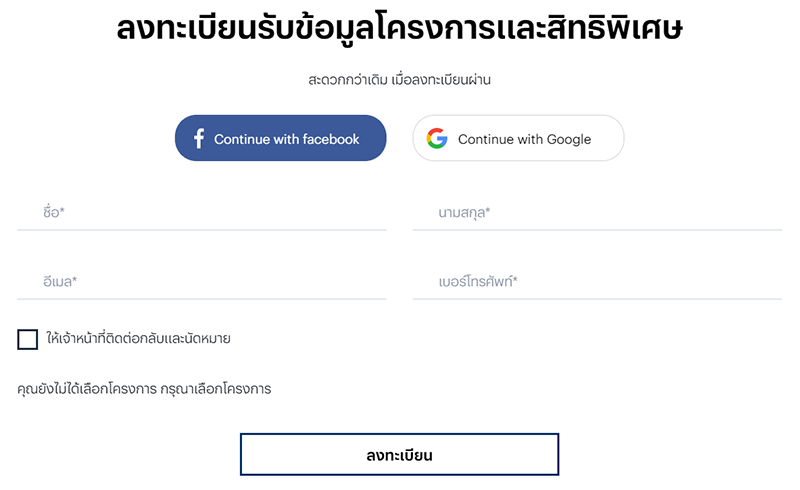Select the กรุณาเลือกโครงการ prompt text
Image resolution: width=800 pixels, height=490 pixels.
pos(216,389)
